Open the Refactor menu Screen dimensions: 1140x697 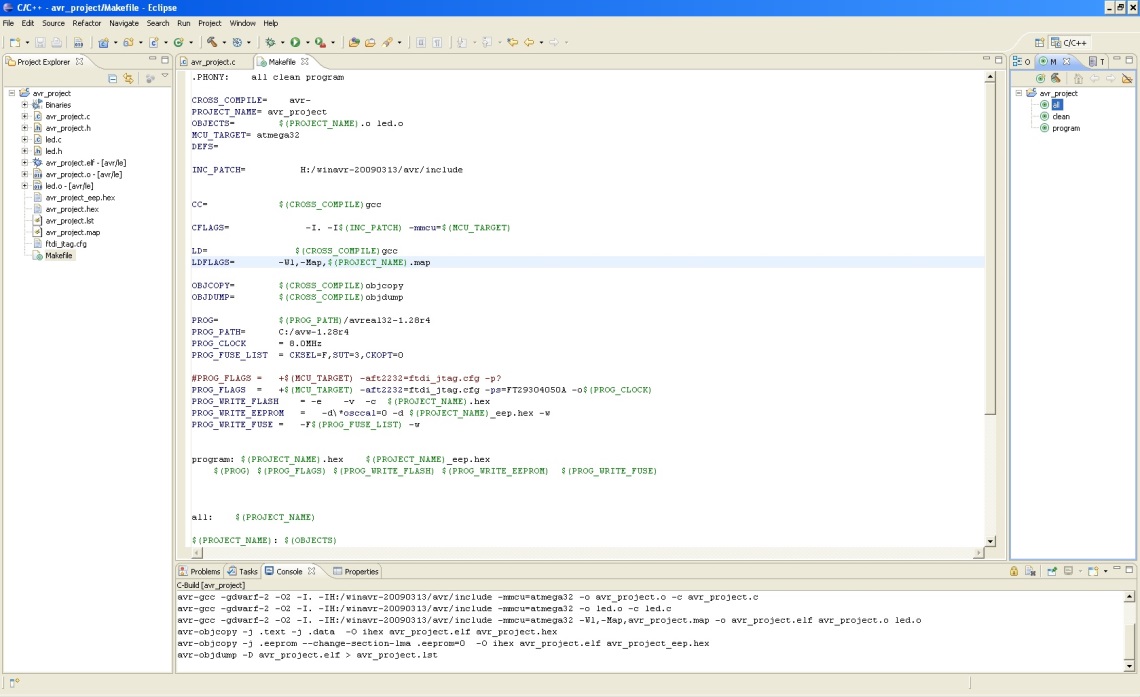pos(86,22)
